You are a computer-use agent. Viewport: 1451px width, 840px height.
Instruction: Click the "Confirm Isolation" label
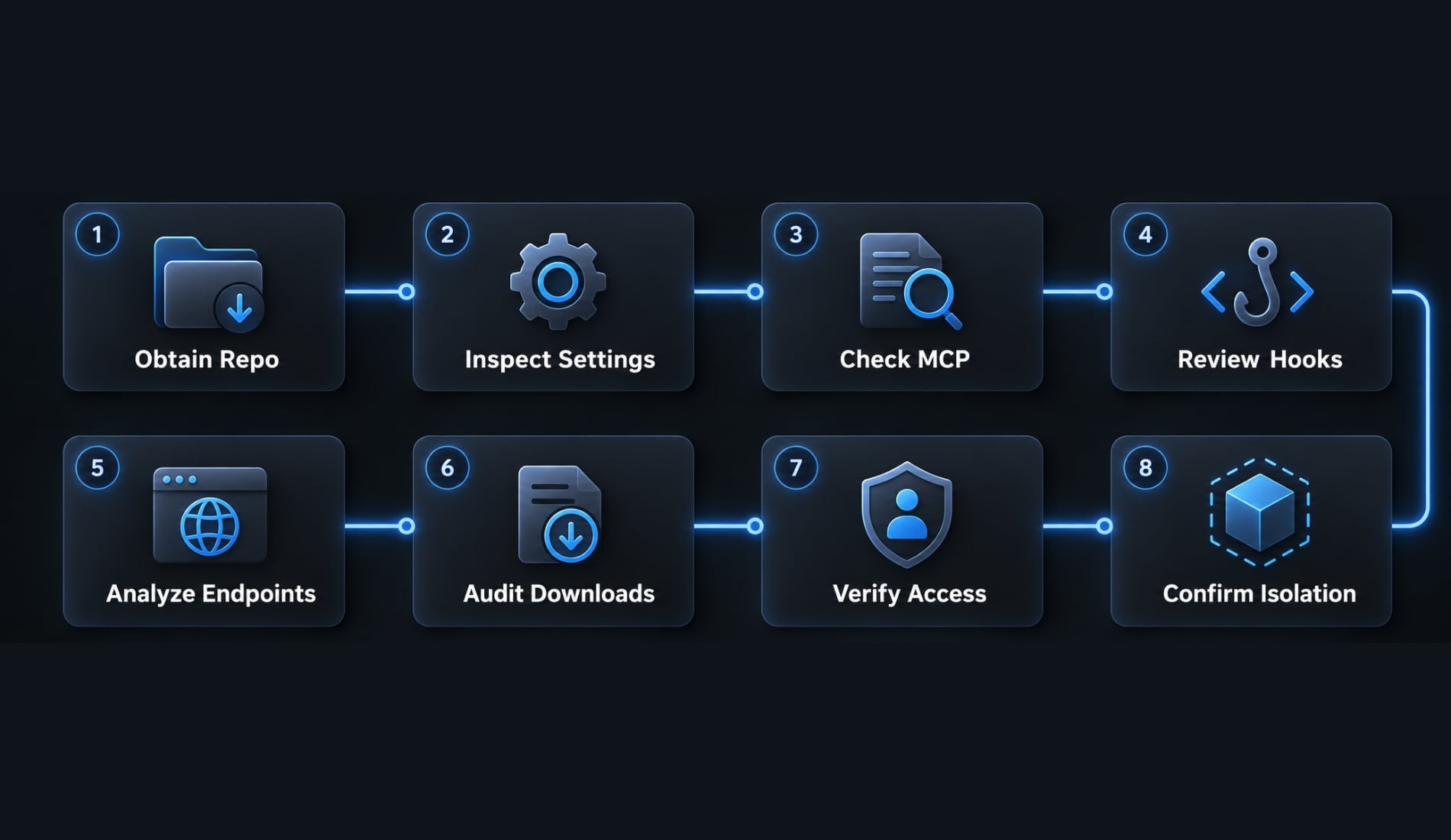1259,593
